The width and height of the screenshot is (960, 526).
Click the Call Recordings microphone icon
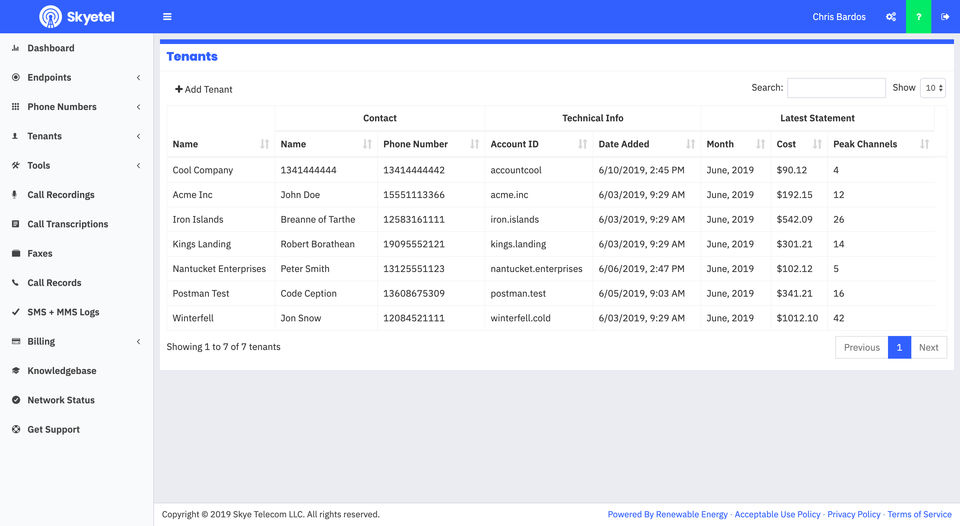click(16, 195)
